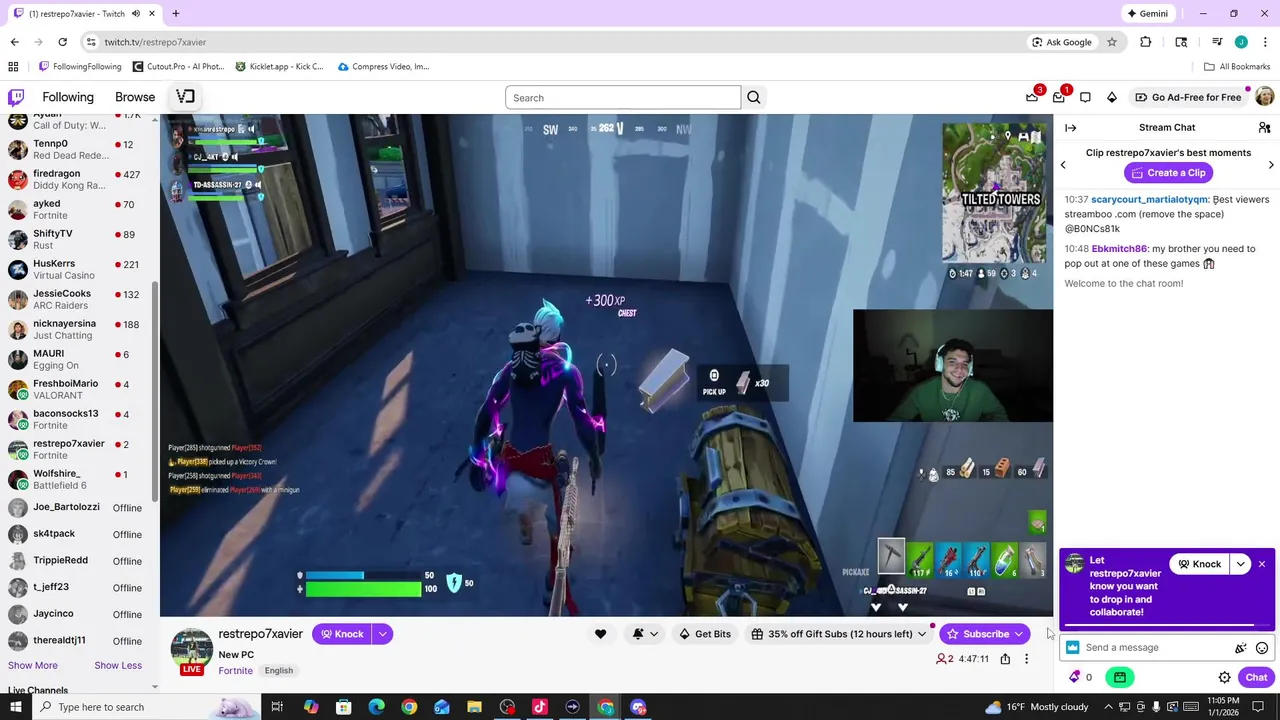Open Tenn0 channel in the sidebar
This screenshot has height=720, width=1280.
pos(78,149)
